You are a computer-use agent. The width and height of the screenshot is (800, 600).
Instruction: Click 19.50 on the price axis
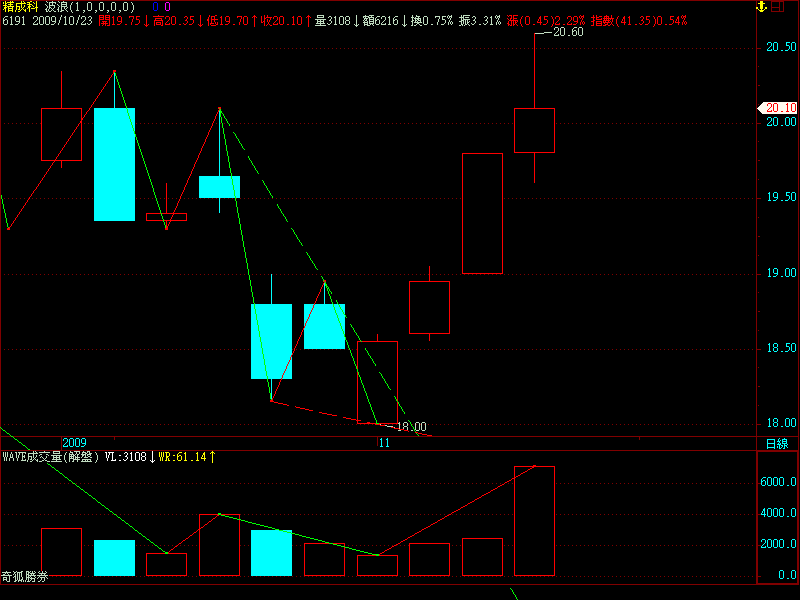(x=781, y=197)
